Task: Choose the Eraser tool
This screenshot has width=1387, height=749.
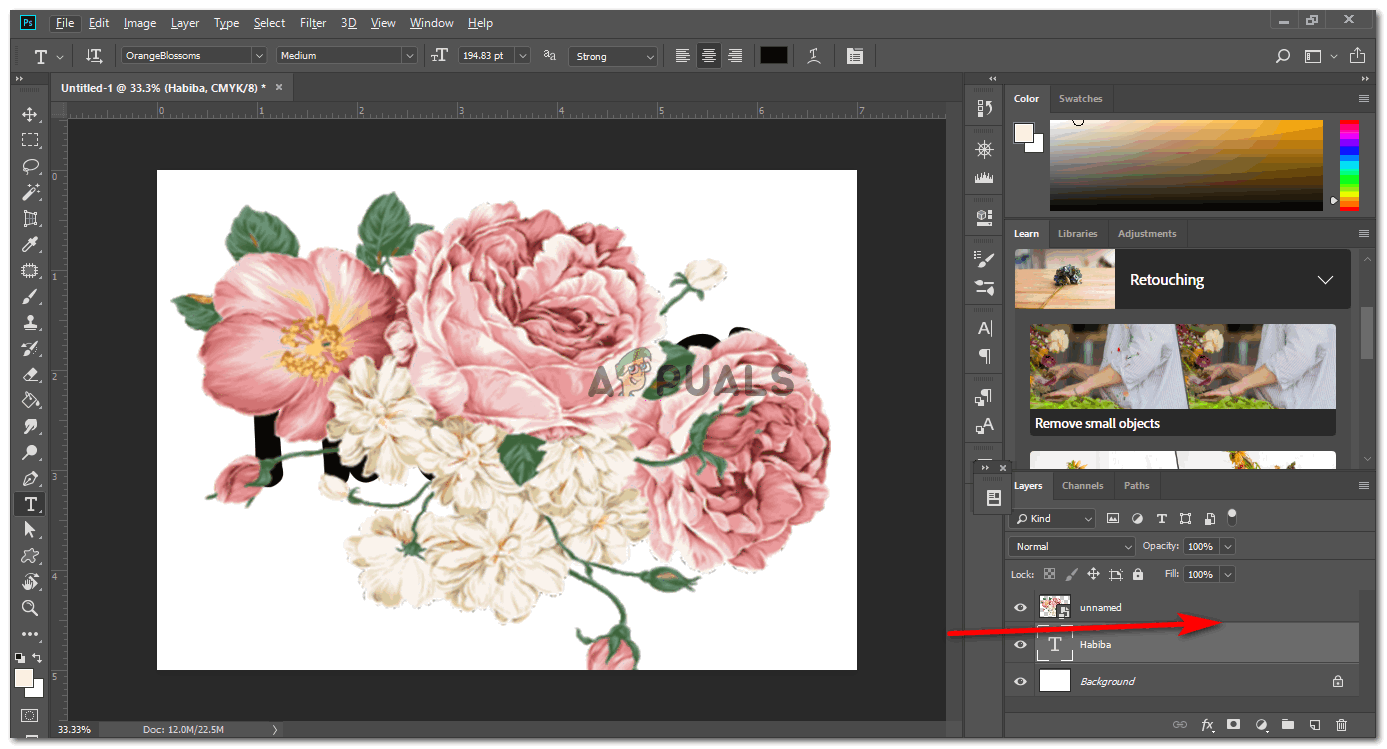Action: [x=30, y=375]
